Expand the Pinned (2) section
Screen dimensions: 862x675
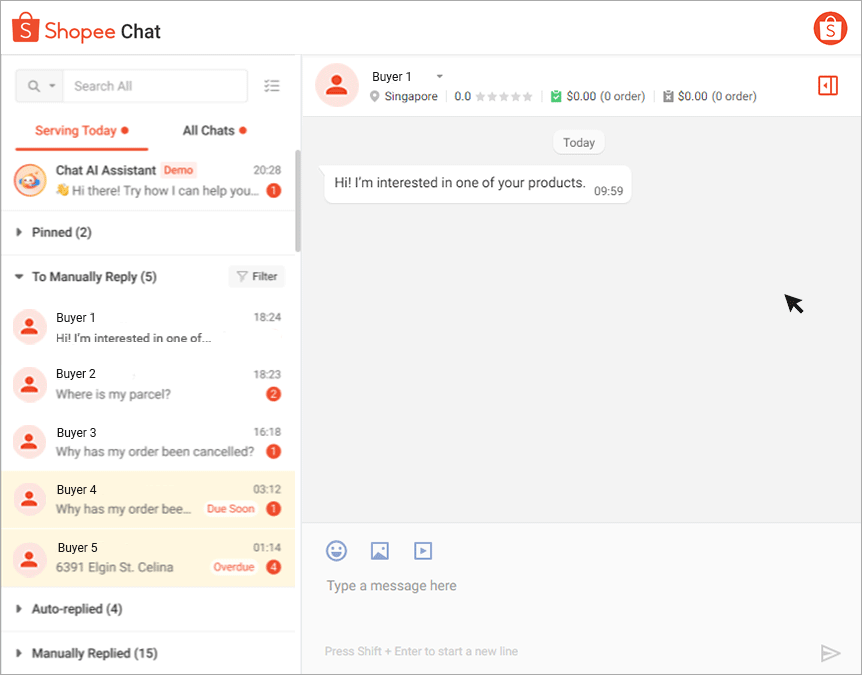click(x=148, y=233)
